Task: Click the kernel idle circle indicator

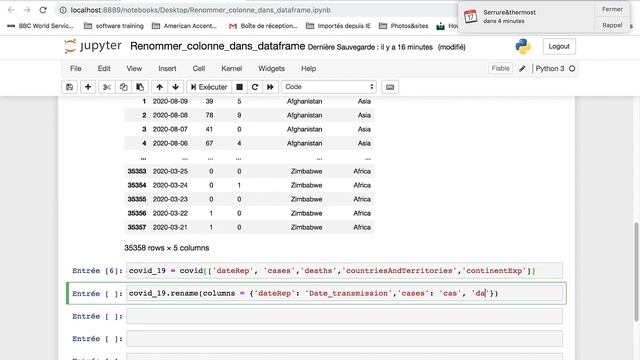Action: [572, 69]
